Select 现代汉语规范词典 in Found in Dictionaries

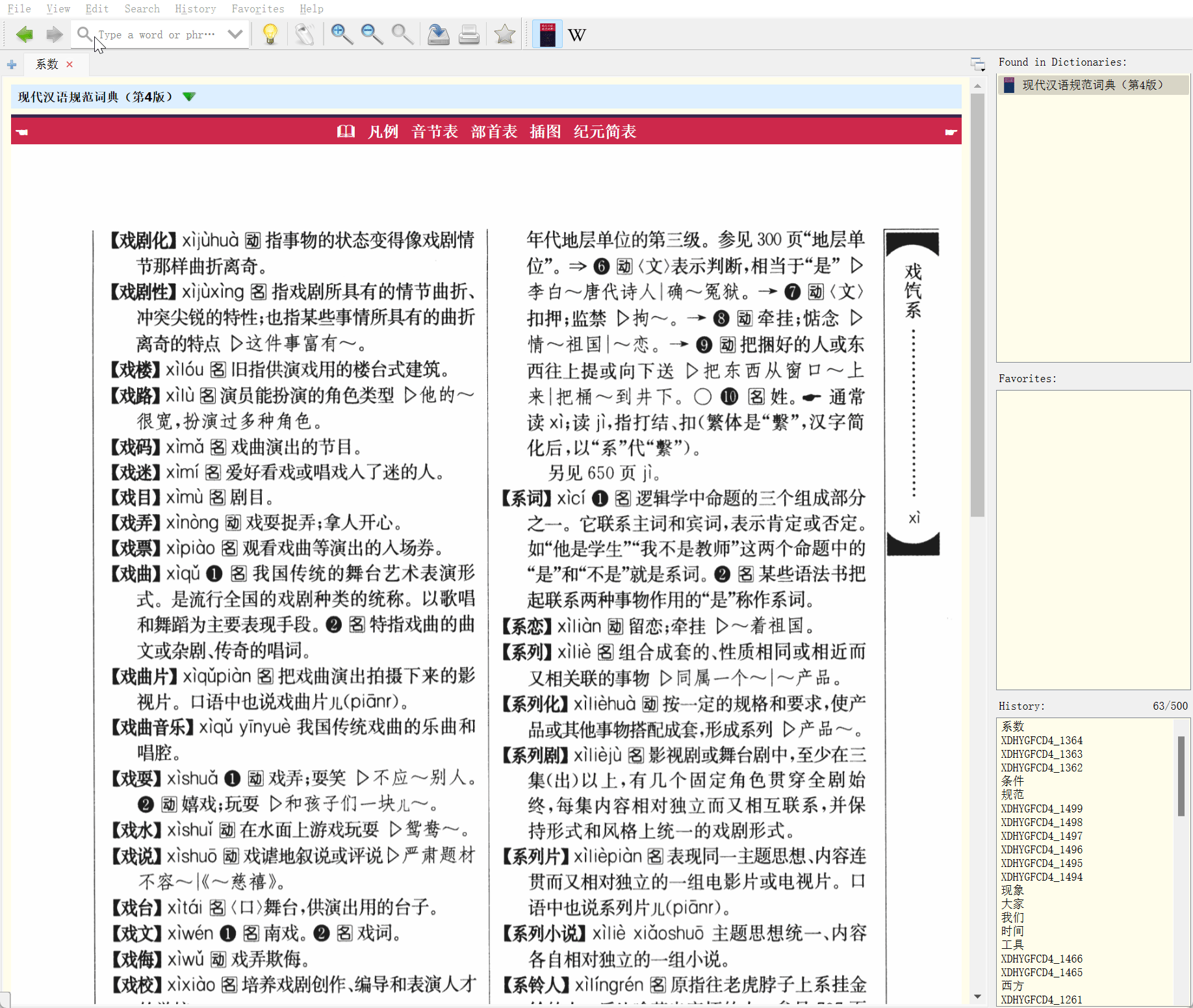(x=1093, y=85)
